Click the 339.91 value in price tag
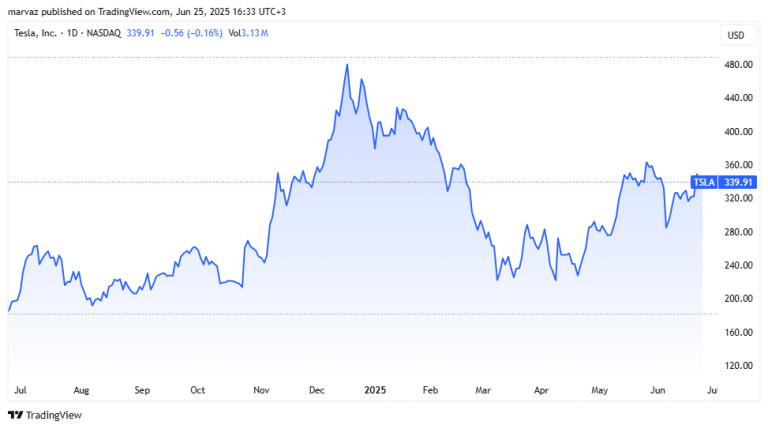 pos(738,183)
